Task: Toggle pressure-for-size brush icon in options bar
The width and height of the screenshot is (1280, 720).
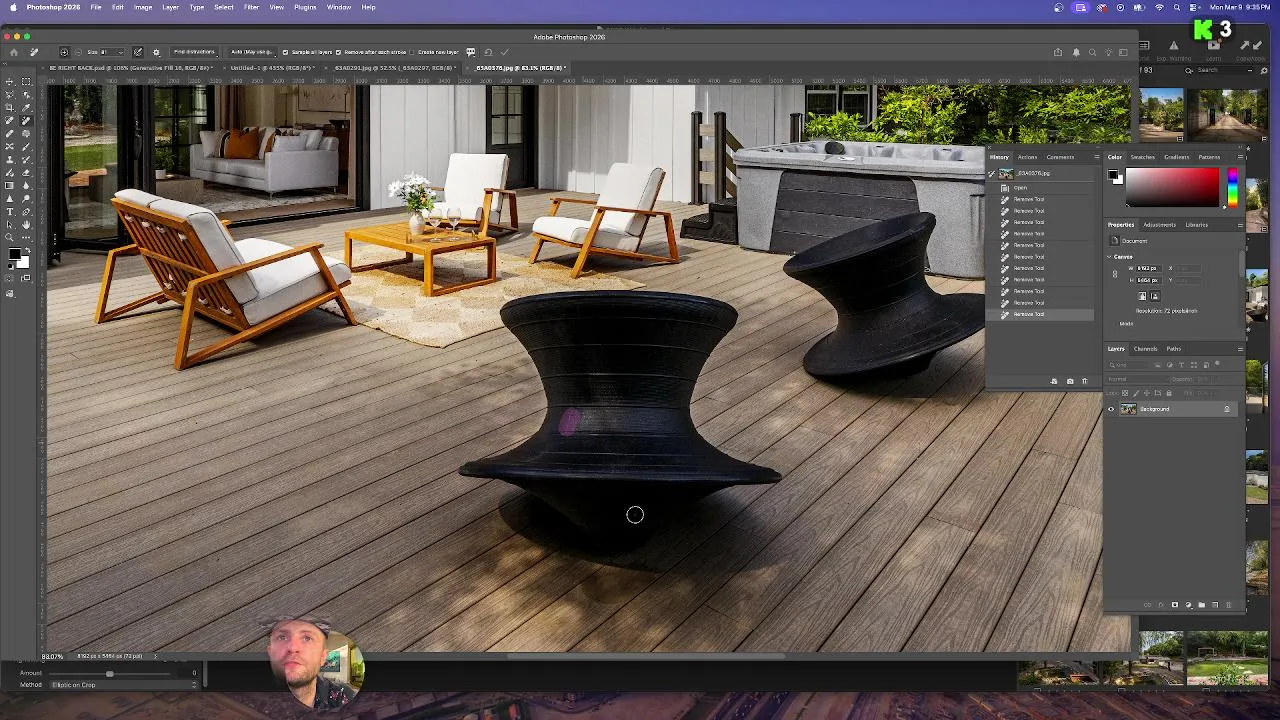Action: pos(138,52)
